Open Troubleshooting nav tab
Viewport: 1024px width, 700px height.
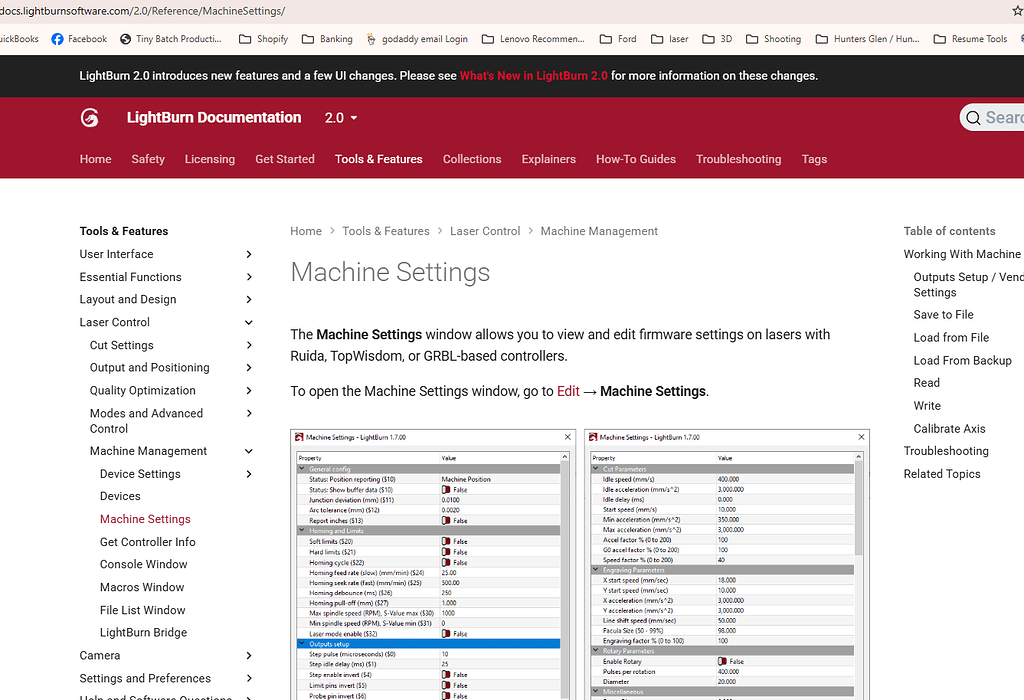pyautogui.click(x=739, y=159)
